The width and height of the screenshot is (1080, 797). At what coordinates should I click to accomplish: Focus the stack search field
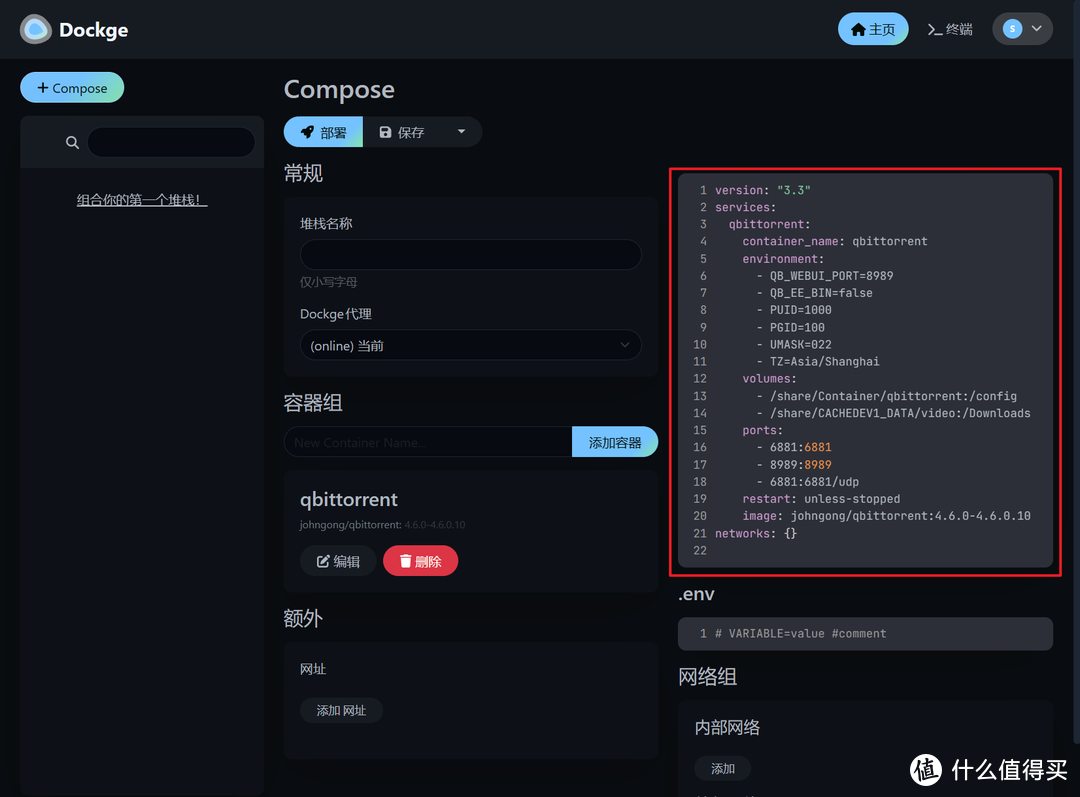(x=171, y=143)
